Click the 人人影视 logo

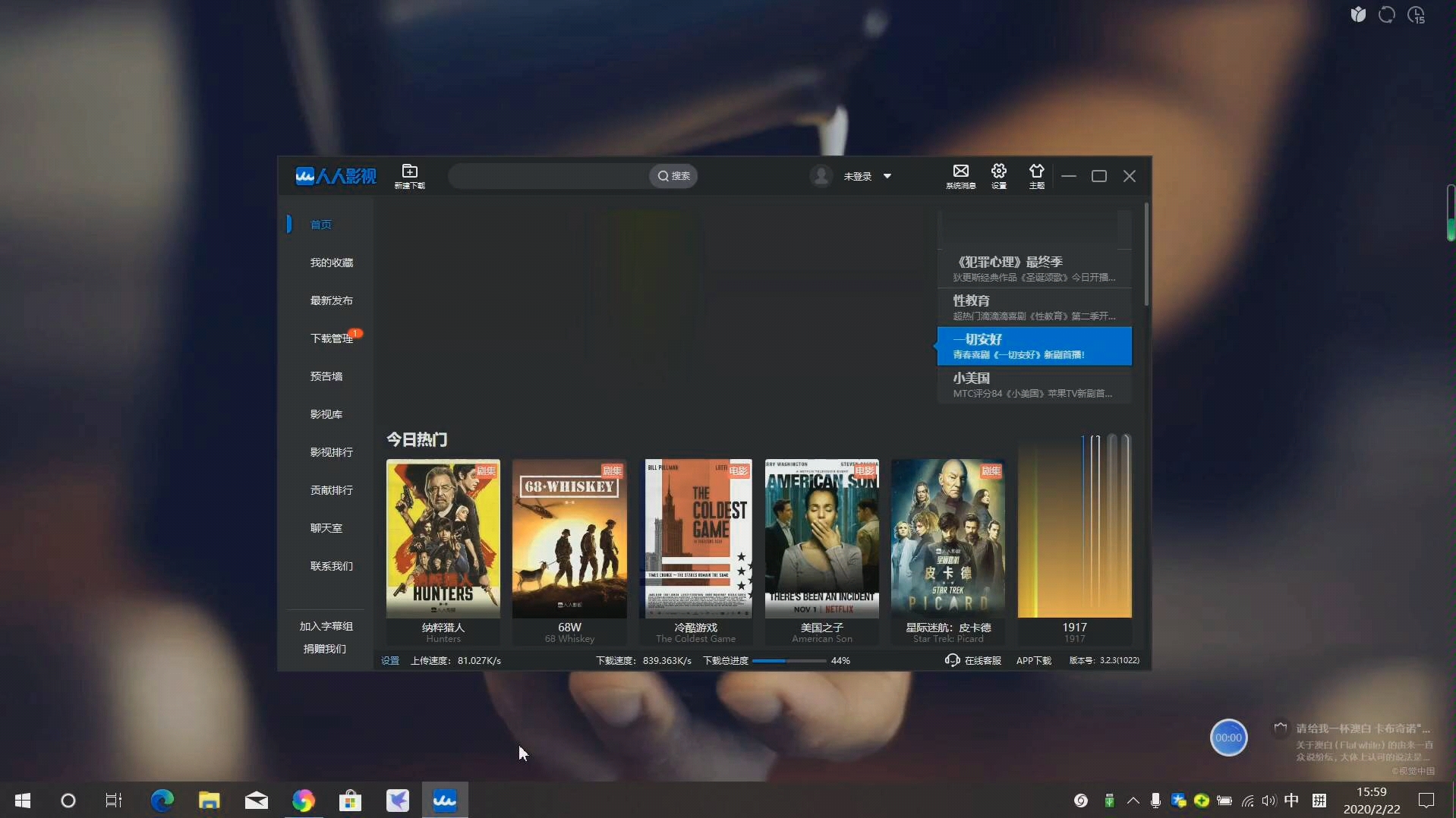point(336,176)
